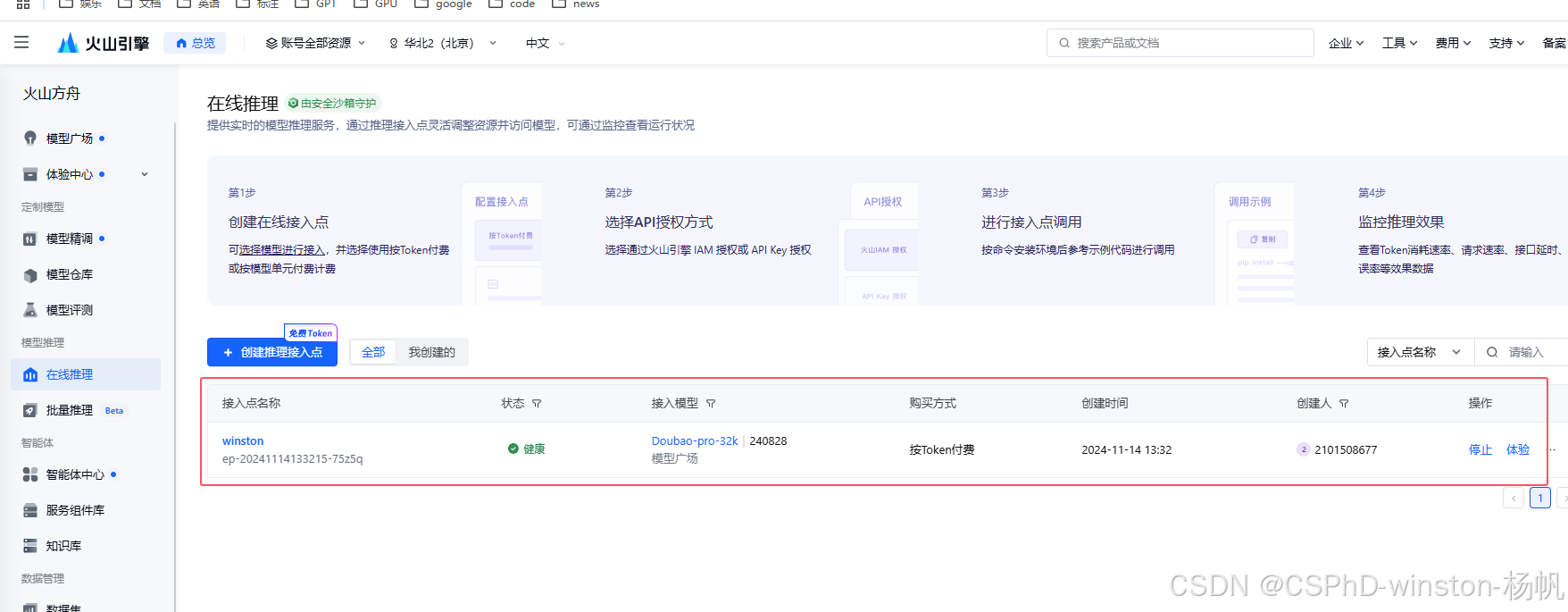Click the news bookmark folder
This screenshot has height=612, width=1568.
576,4
